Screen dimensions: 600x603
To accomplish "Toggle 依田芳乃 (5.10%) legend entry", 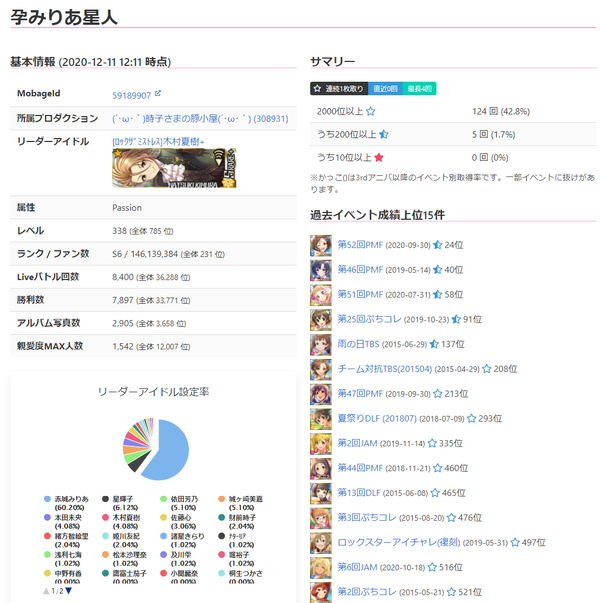I will [179, 503].
